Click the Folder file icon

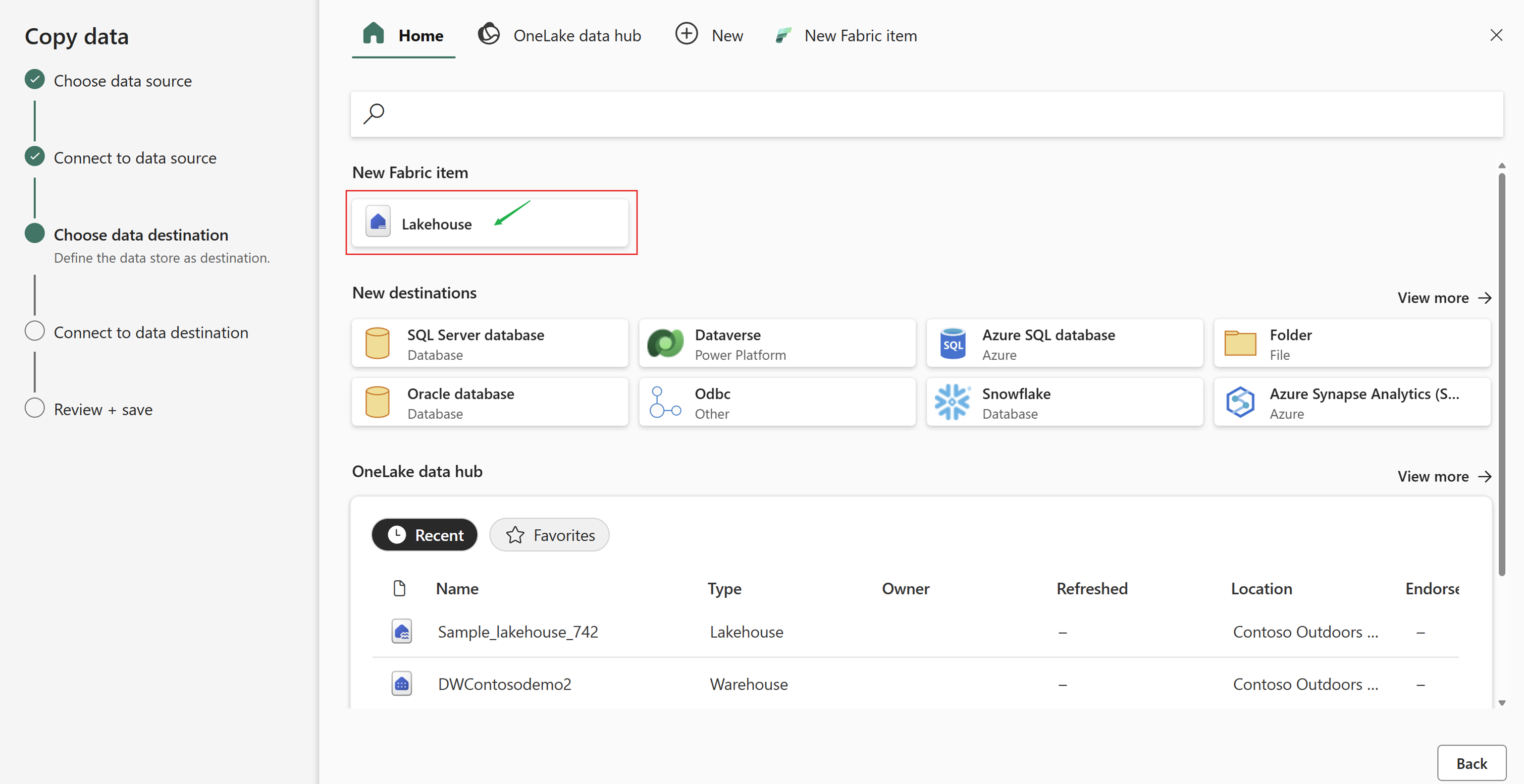click(x=1240, y=343)
